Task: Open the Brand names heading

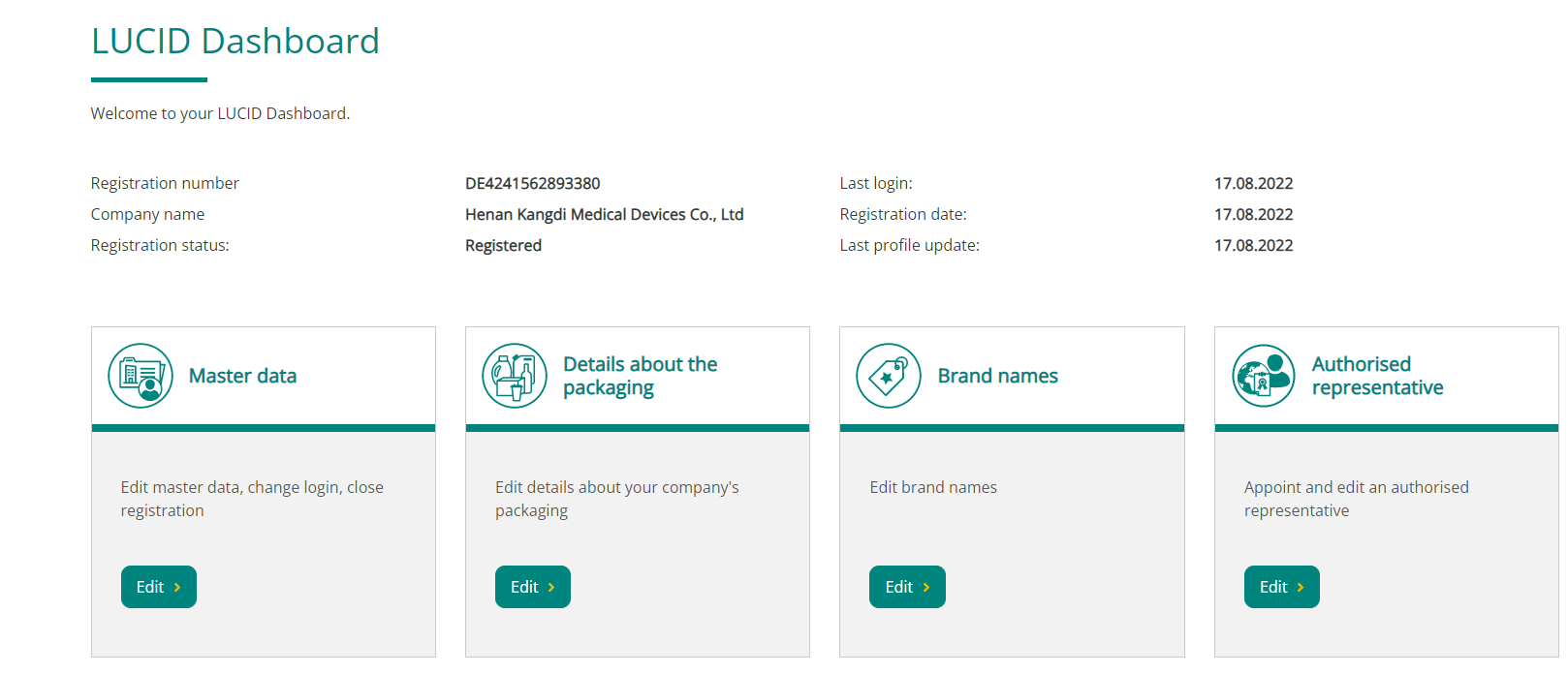Action: tap(998, 376)
